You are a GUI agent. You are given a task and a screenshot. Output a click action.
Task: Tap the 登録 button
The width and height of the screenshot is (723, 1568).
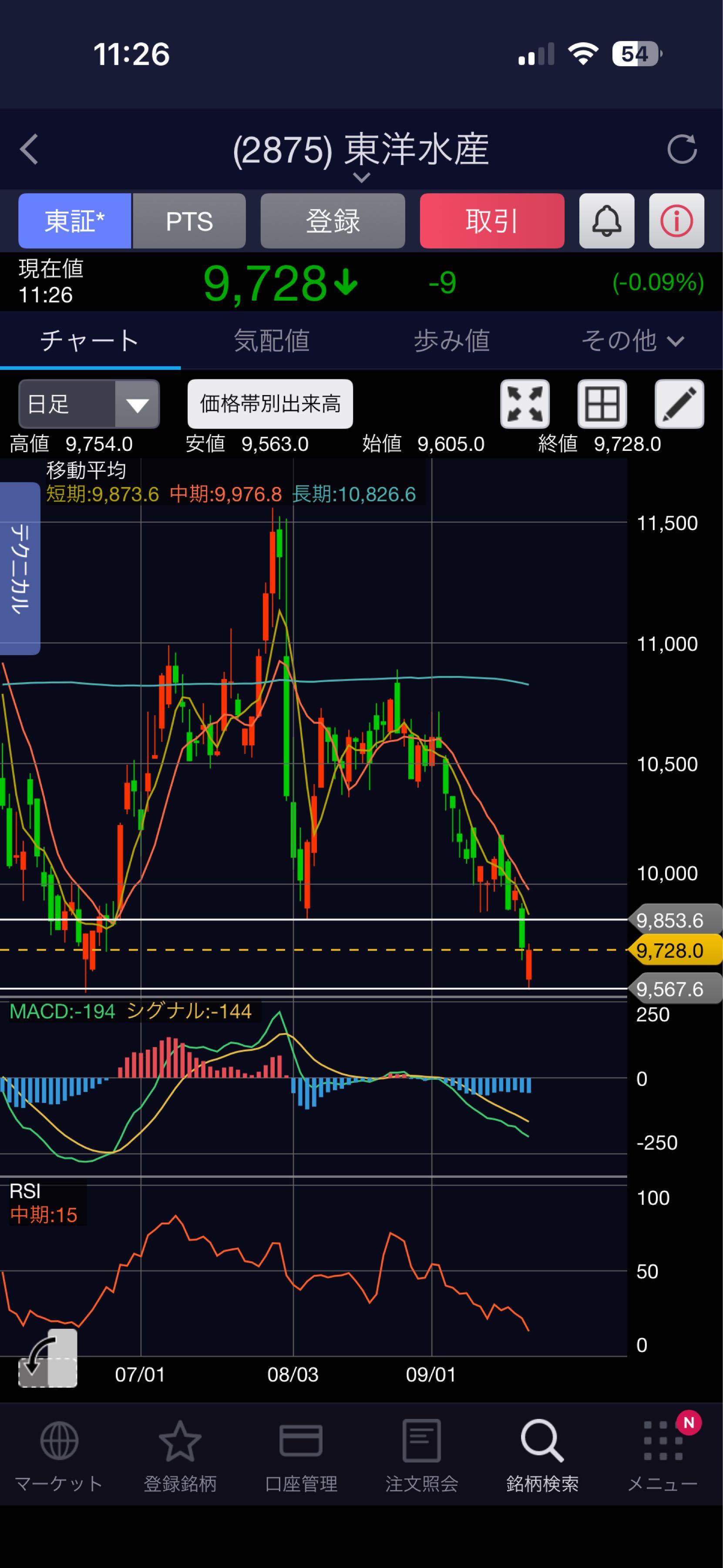tap(333, 221)
